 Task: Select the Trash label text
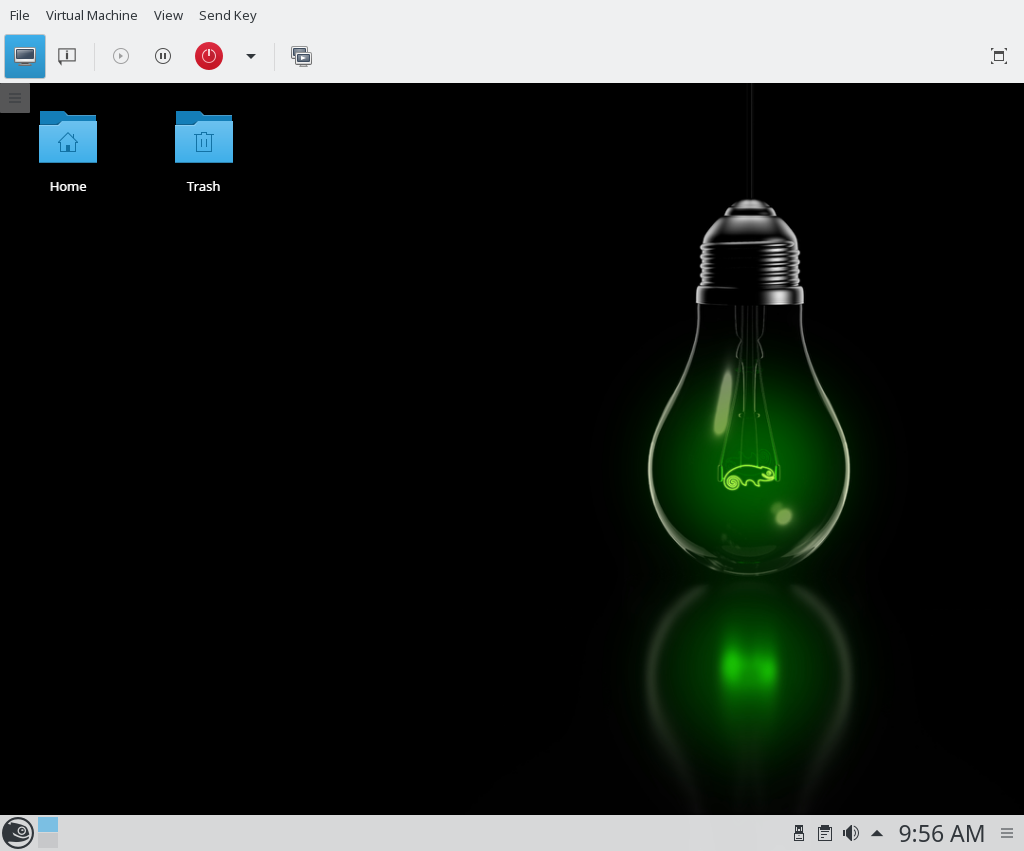pos(203,186)
